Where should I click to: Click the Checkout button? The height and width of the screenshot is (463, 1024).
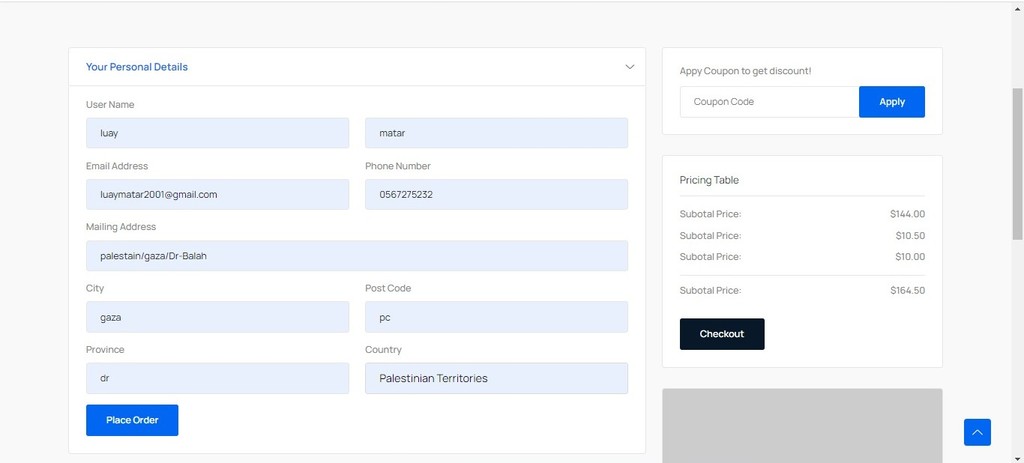click(x=722, y=334)
